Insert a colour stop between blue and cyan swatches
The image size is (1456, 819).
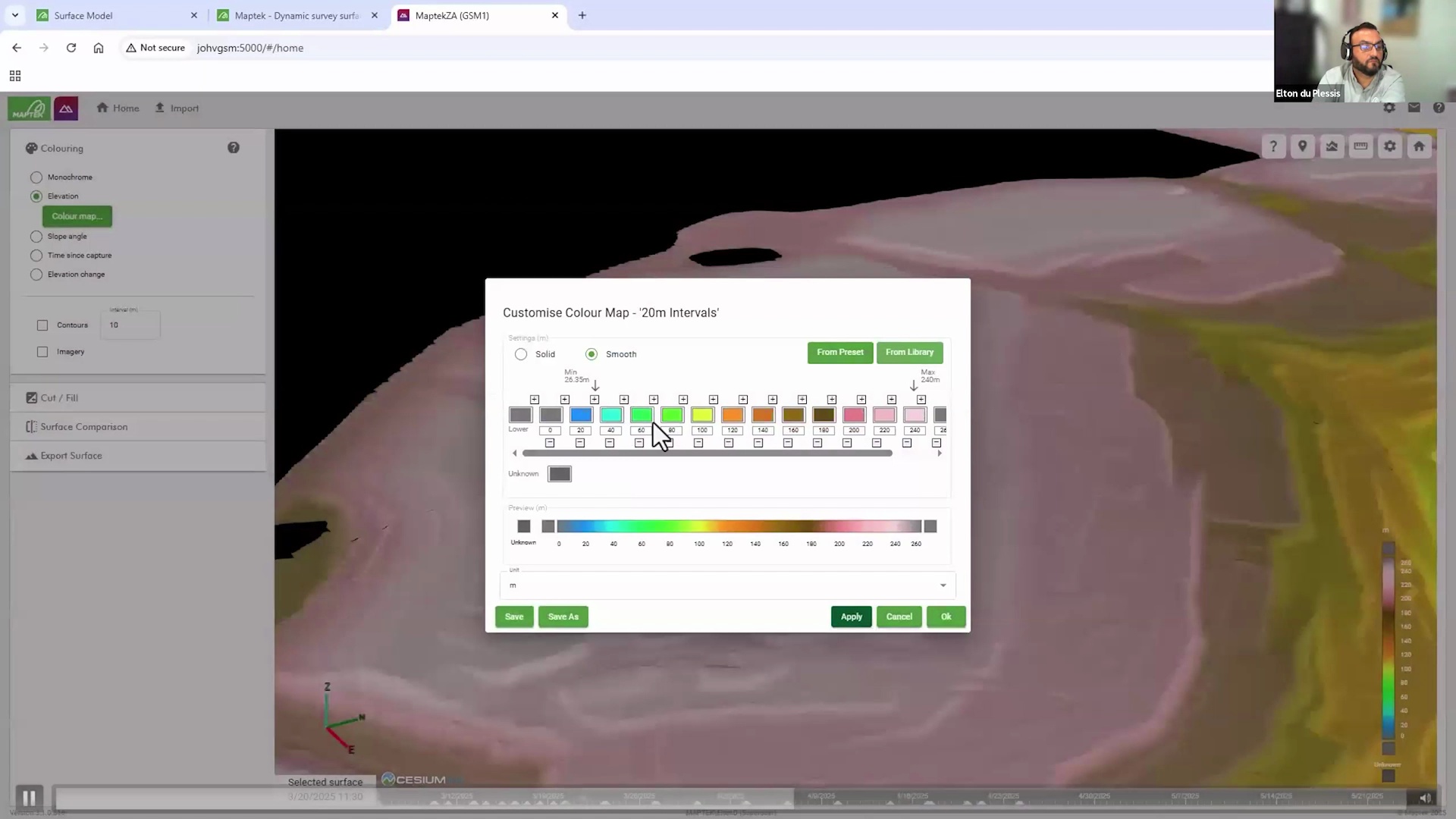point(595,400)
